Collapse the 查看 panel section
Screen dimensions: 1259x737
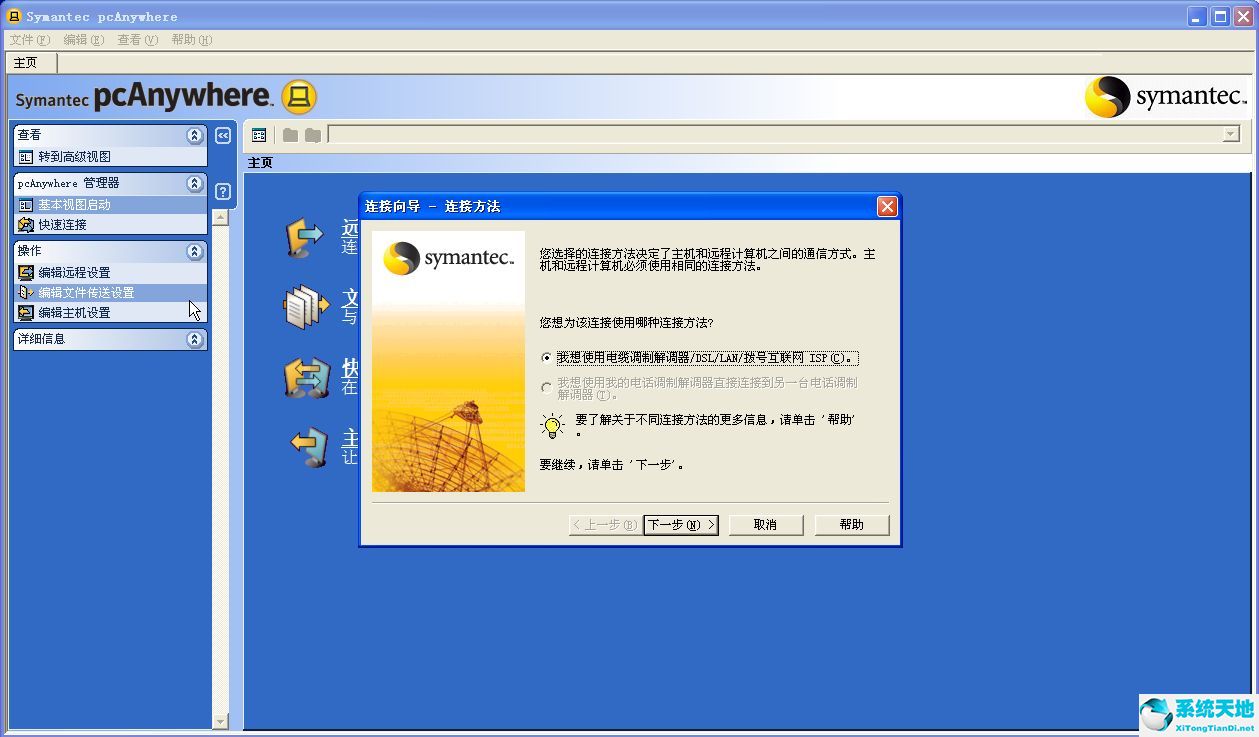click(x=194, y=135)
